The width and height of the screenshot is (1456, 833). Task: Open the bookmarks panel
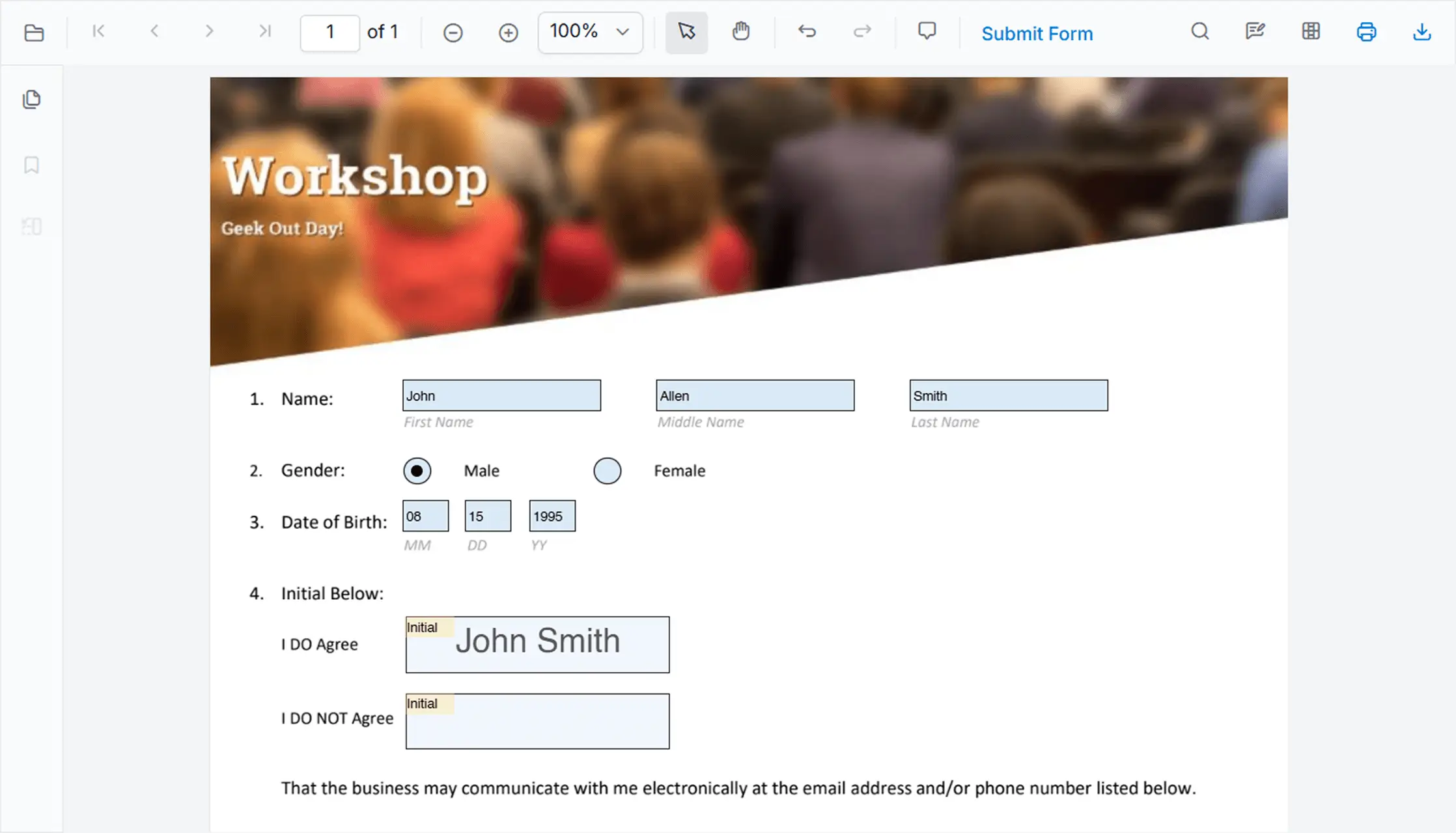point(31,165)
